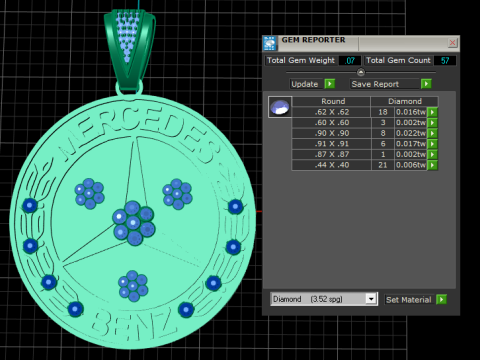Click the Total Gem Count value 57
The image size is (480, 360).
445,61
